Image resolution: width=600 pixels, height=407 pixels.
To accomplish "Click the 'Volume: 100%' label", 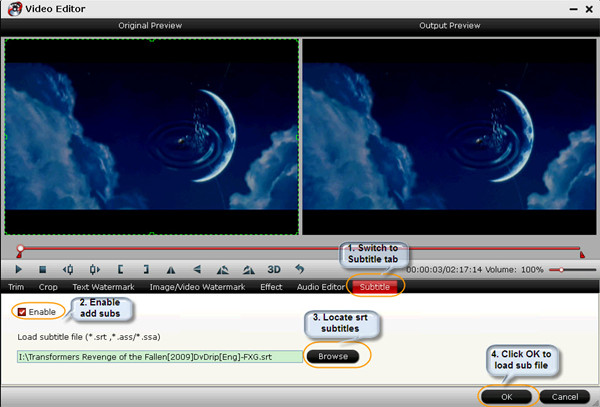I will click(x=515, y=270).
